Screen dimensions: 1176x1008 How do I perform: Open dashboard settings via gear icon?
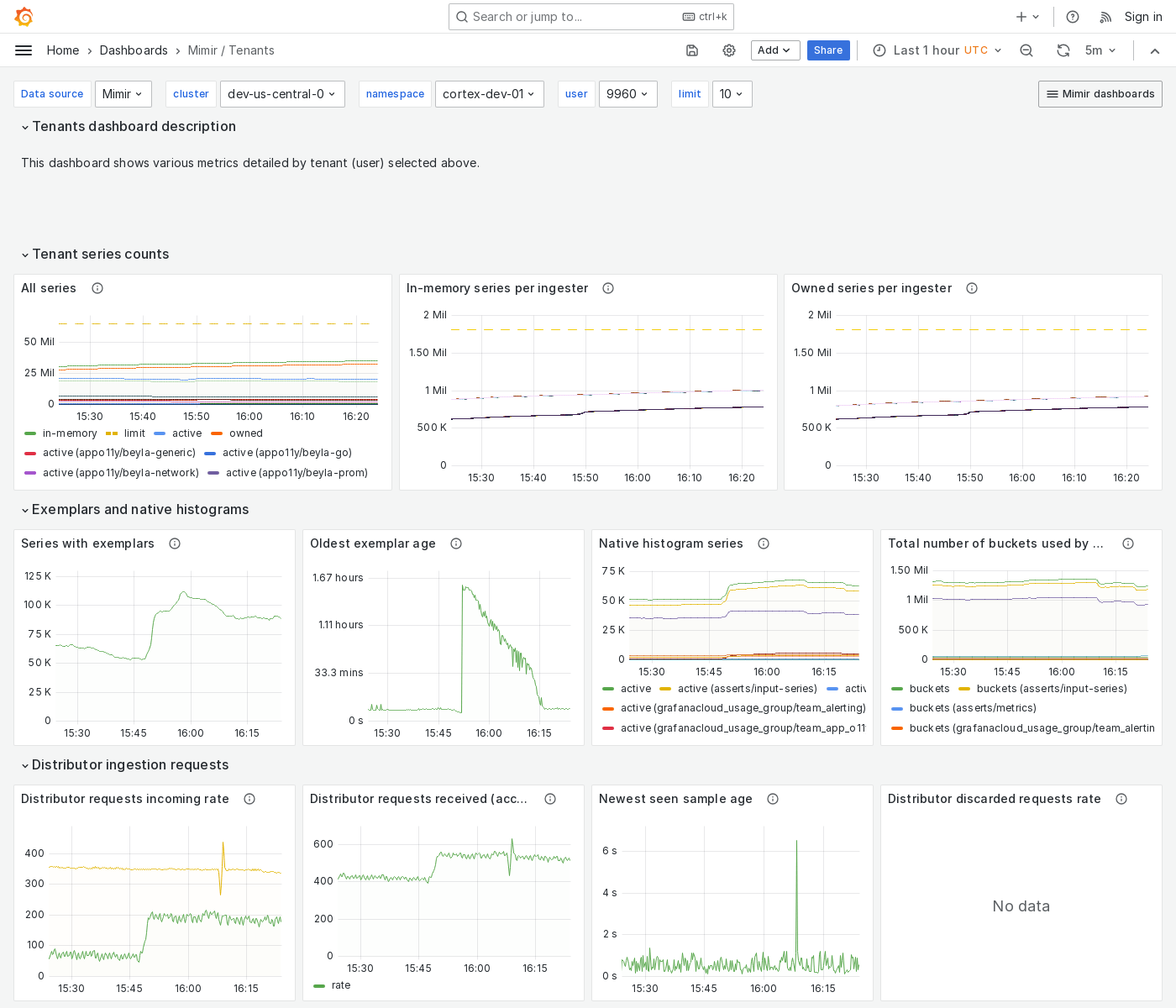[728, 50]
